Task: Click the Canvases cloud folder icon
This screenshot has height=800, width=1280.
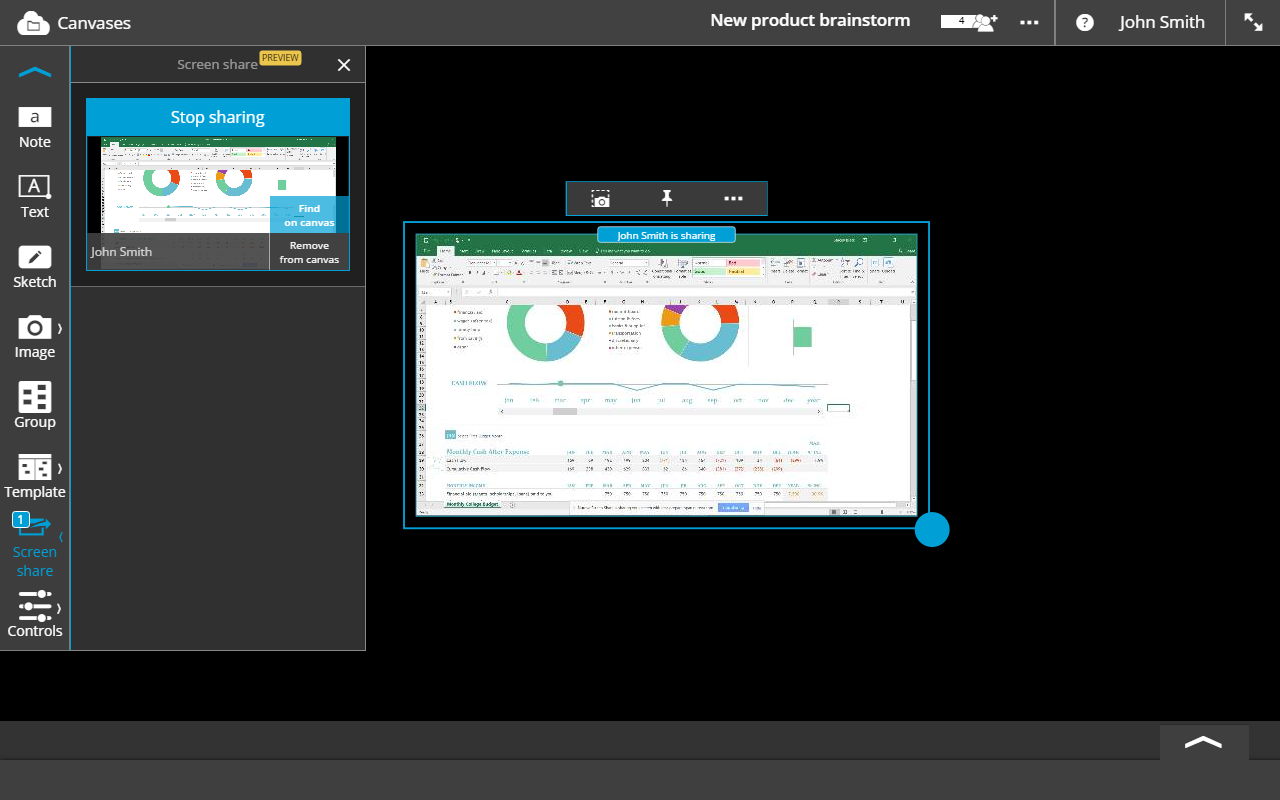Action: (x=33, y=23)
